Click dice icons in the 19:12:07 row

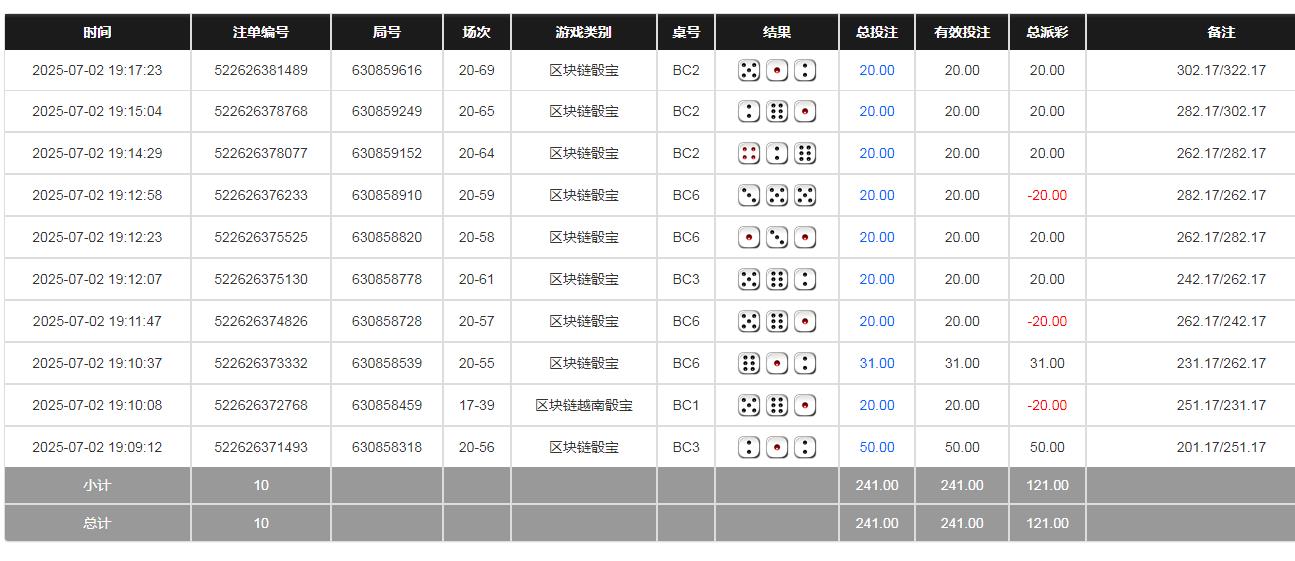[776, 279]
